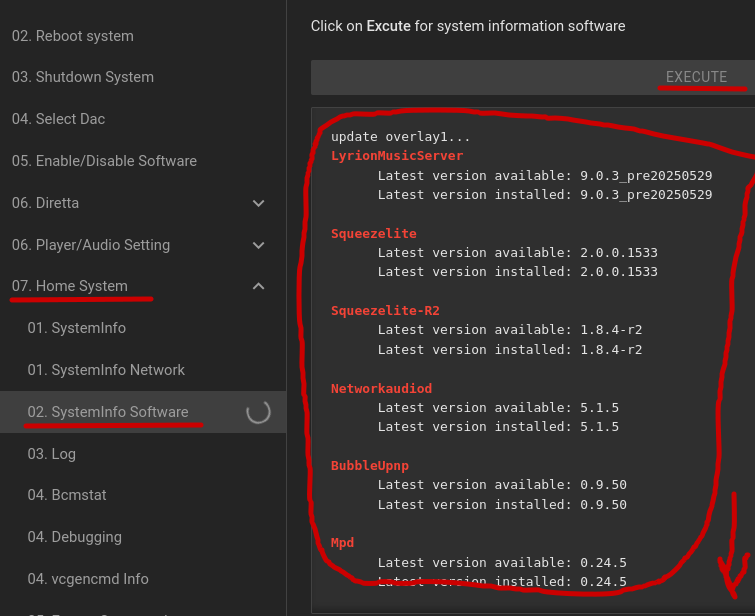Collapse the Home System chevron

[259, 287]
